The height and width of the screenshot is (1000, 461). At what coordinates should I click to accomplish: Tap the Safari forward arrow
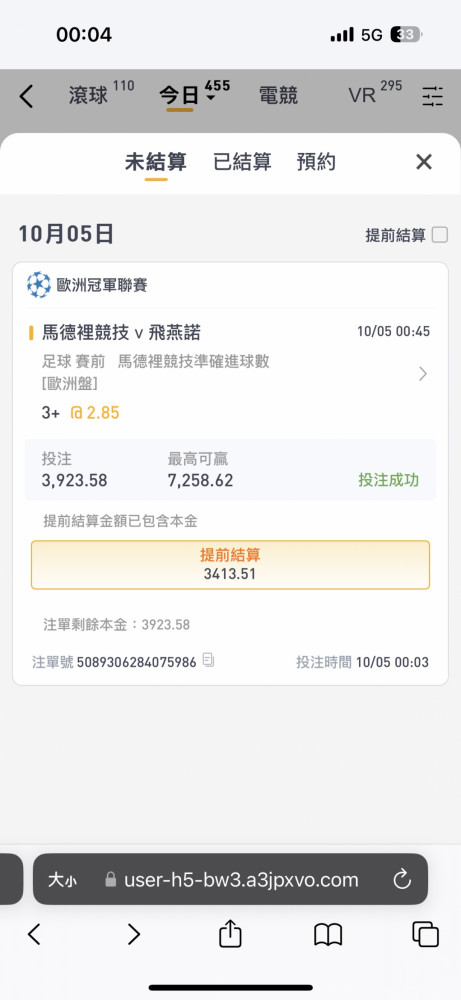point(133,934)
